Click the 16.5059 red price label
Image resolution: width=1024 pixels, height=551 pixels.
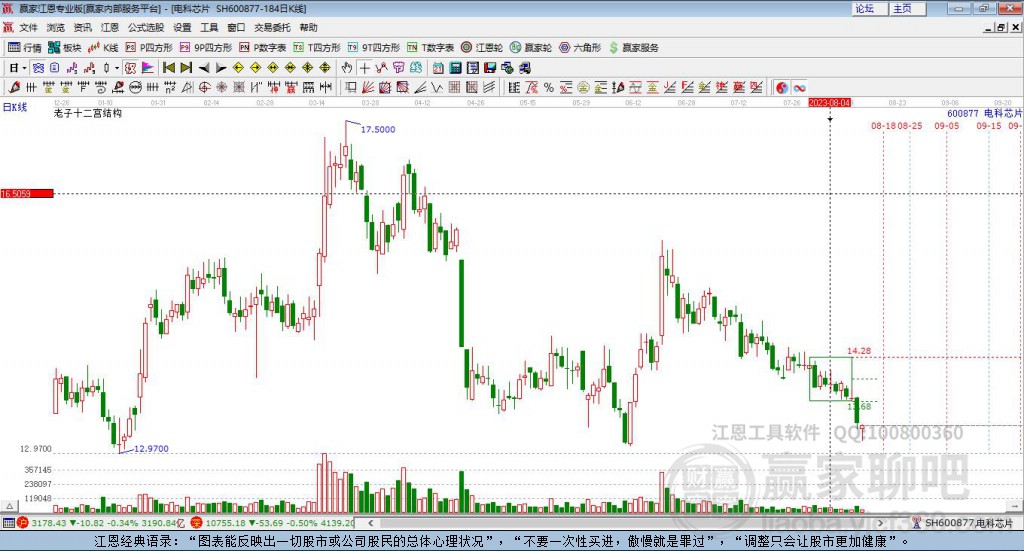pyautogui.click(x=27, y=194)
